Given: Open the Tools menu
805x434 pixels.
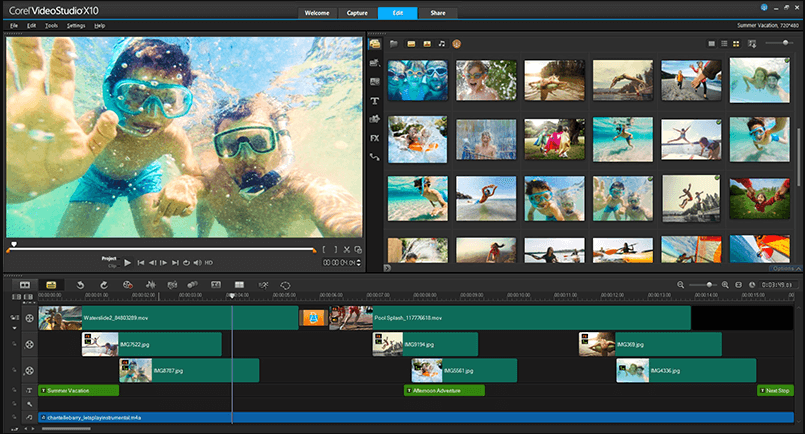Looking at the screenshot, I should click(x=51, y=24).
